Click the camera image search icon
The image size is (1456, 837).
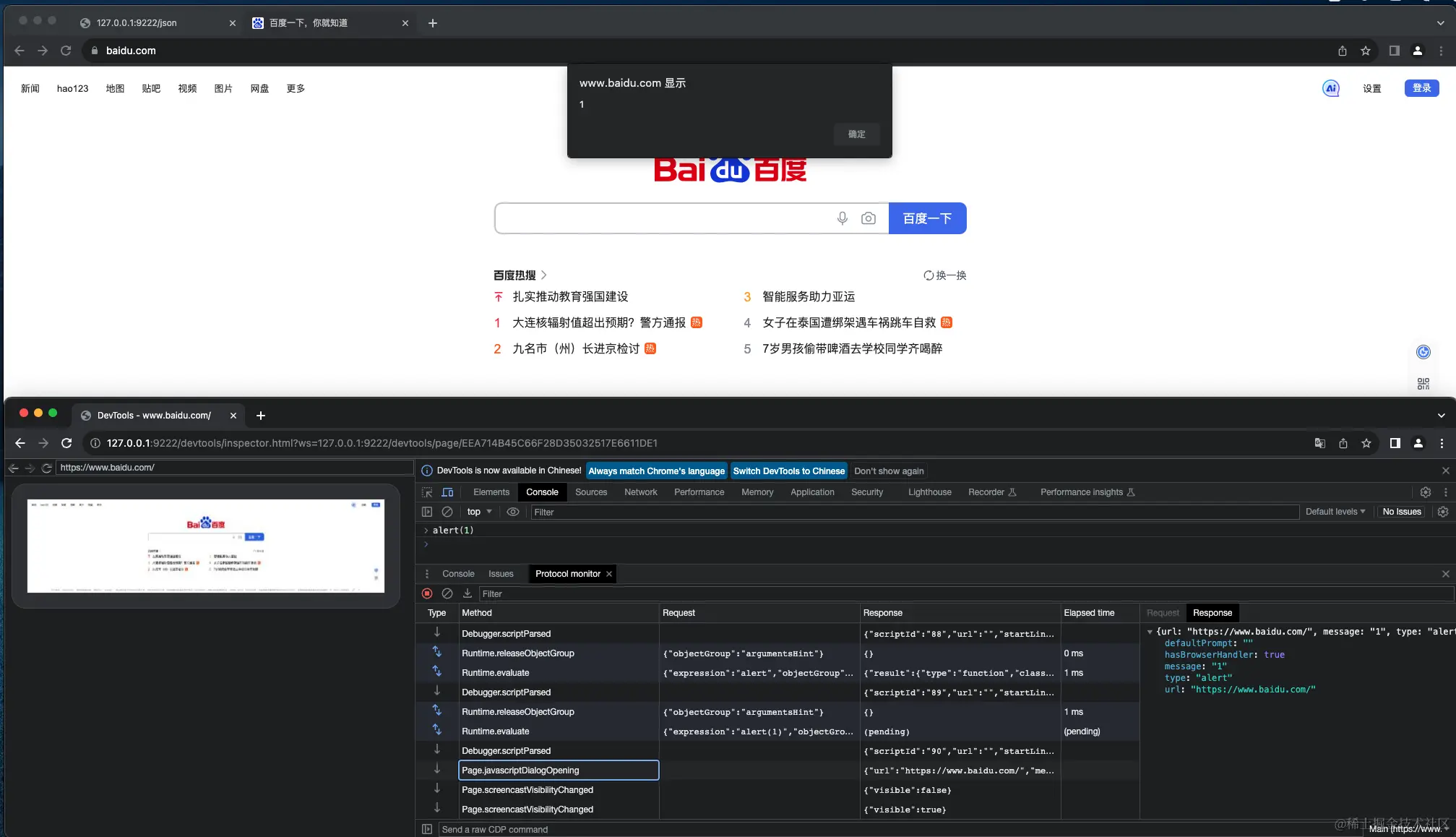[x=869, y=218]
